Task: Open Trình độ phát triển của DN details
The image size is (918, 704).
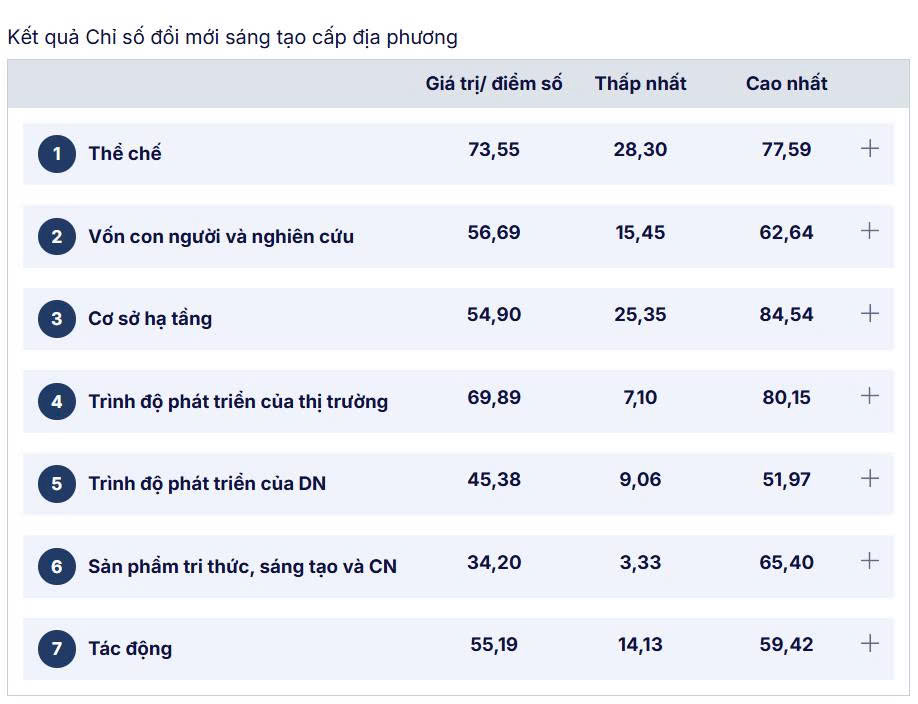Action: coord(870,479)
